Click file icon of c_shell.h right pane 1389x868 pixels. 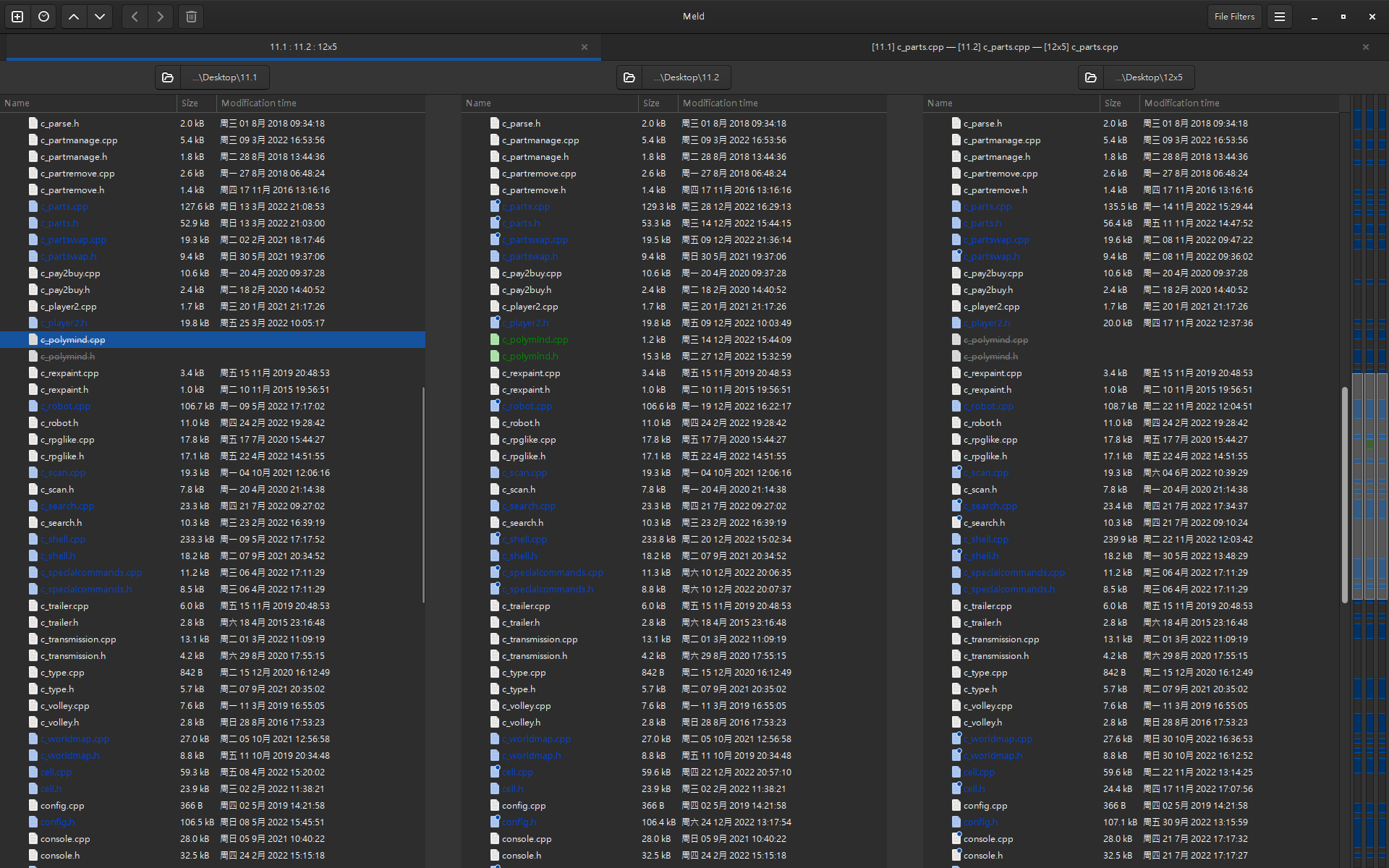point(956,556)
